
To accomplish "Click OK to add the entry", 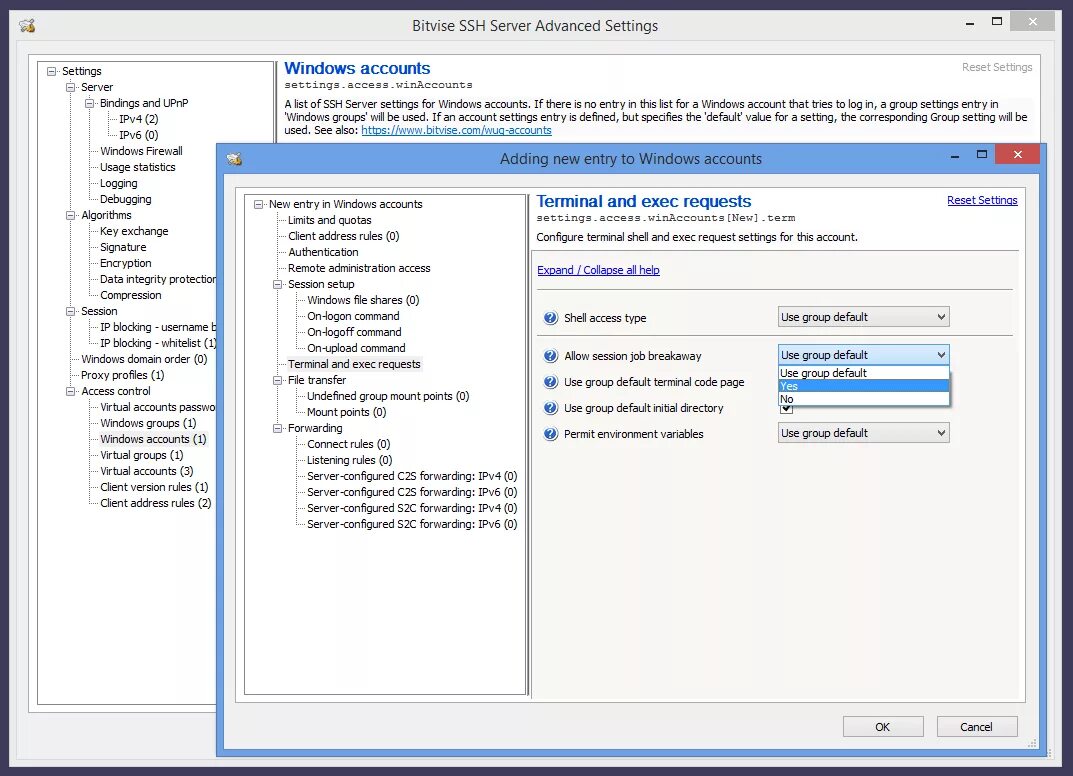I will (x=883, y=727).
